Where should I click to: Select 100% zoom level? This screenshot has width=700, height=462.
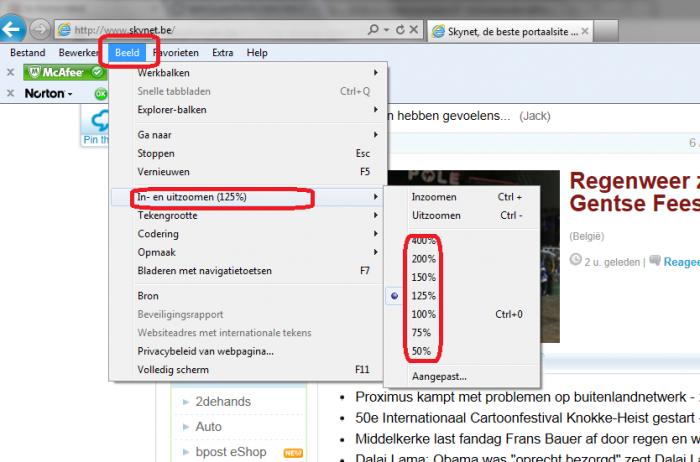coord(462,314)
